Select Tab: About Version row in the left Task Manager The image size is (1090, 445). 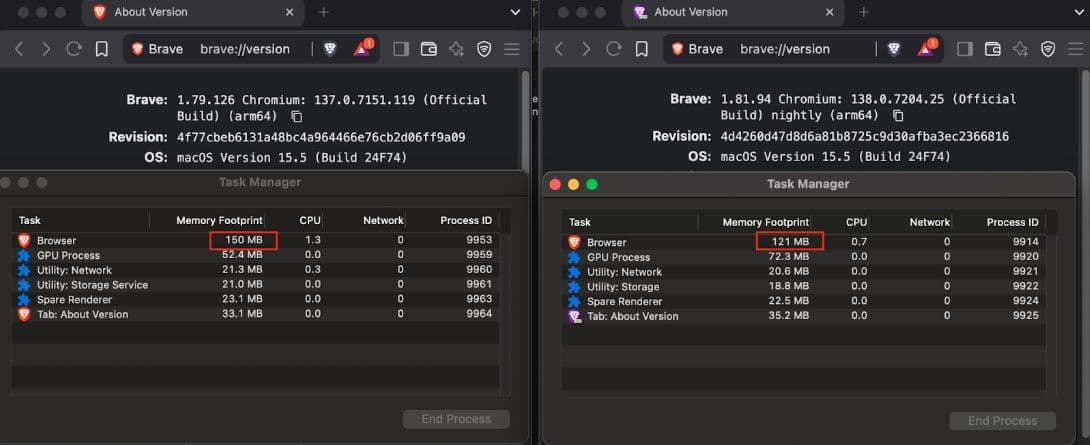tap(255, 314)
